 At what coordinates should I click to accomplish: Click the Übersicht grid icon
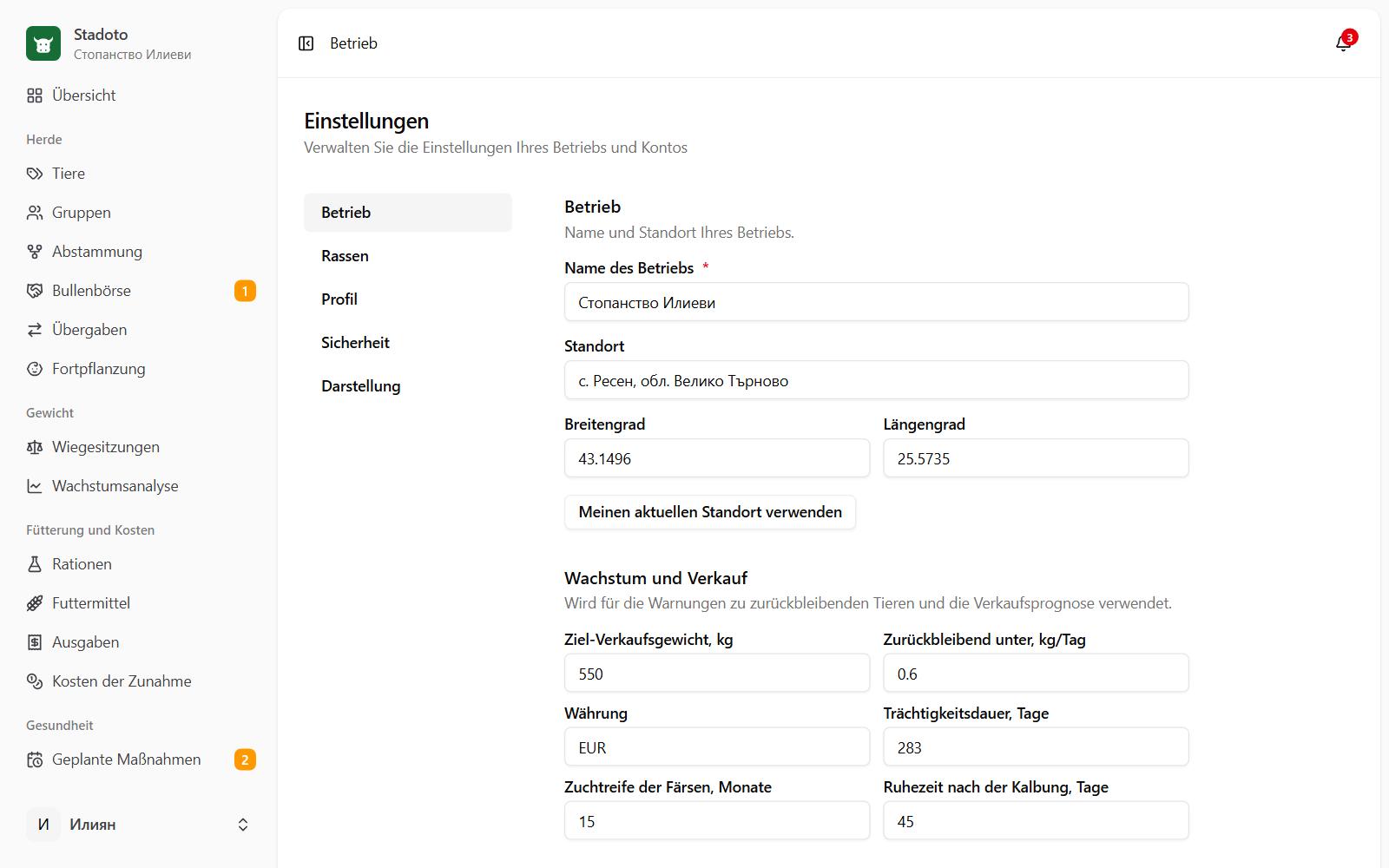(x=35, y=95)
